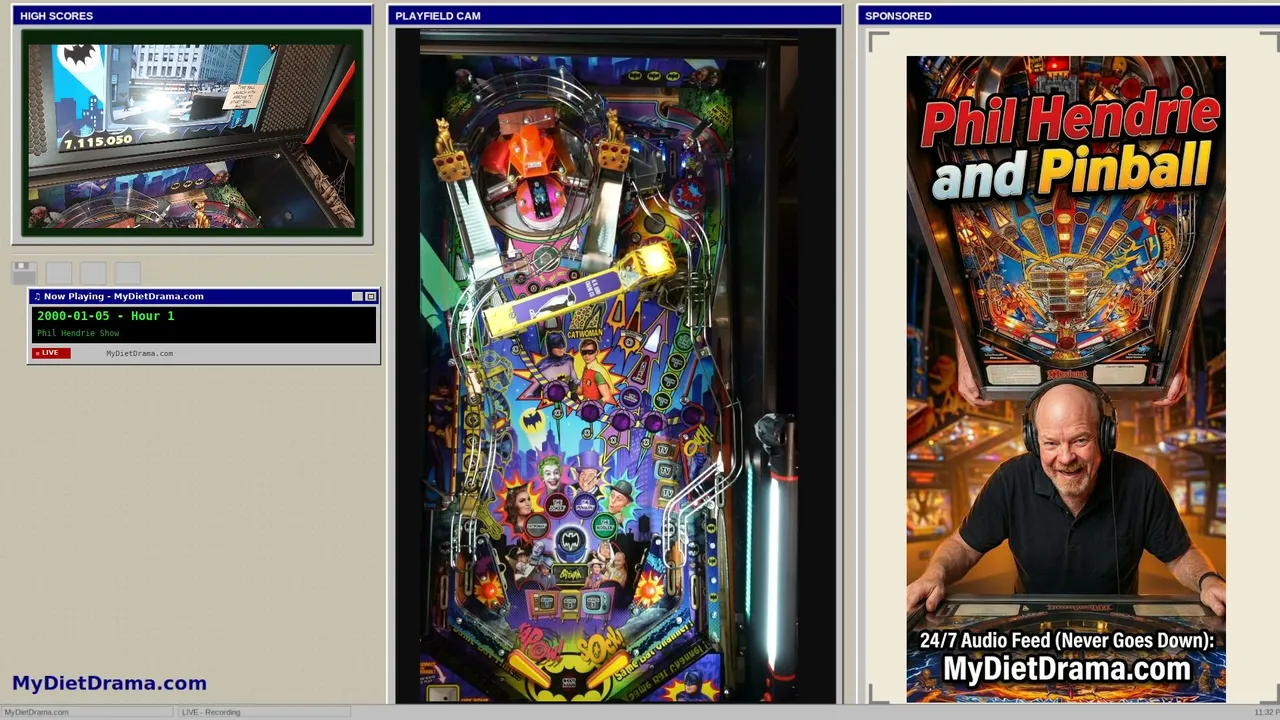The width and height of the screenshot is (1280, 720).
Task: Click the Now Playing window title bar
Action: (x=204, y=296)
